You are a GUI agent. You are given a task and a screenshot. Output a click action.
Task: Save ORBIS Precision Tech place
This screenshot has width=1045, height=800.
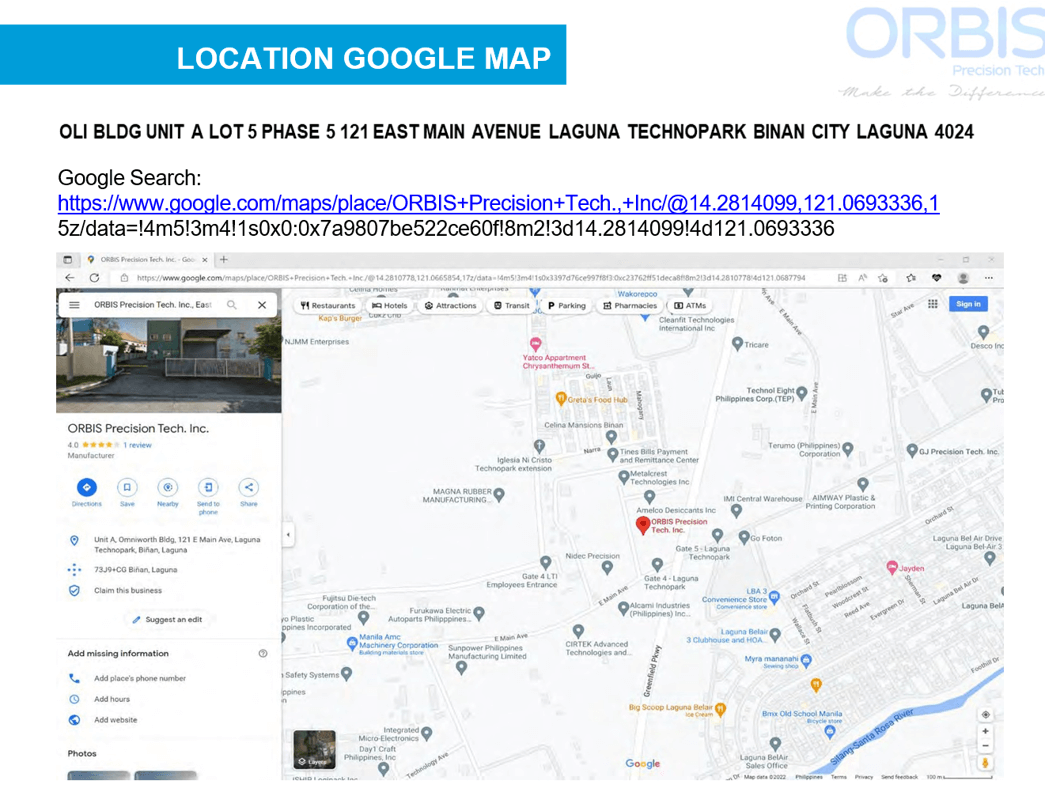pyautogui.click(x=127, y=487)
